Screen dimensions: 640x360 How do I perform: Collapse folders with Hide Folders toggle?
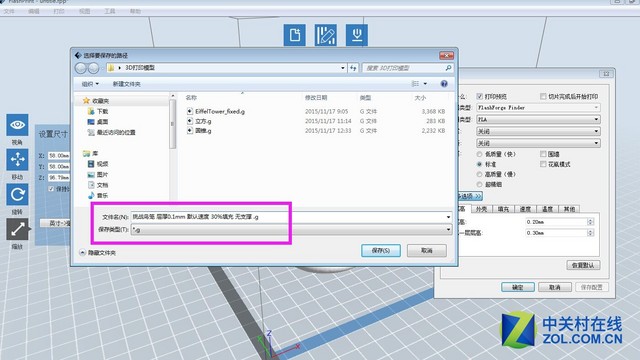pyautogui.click(x=98, y=253)
